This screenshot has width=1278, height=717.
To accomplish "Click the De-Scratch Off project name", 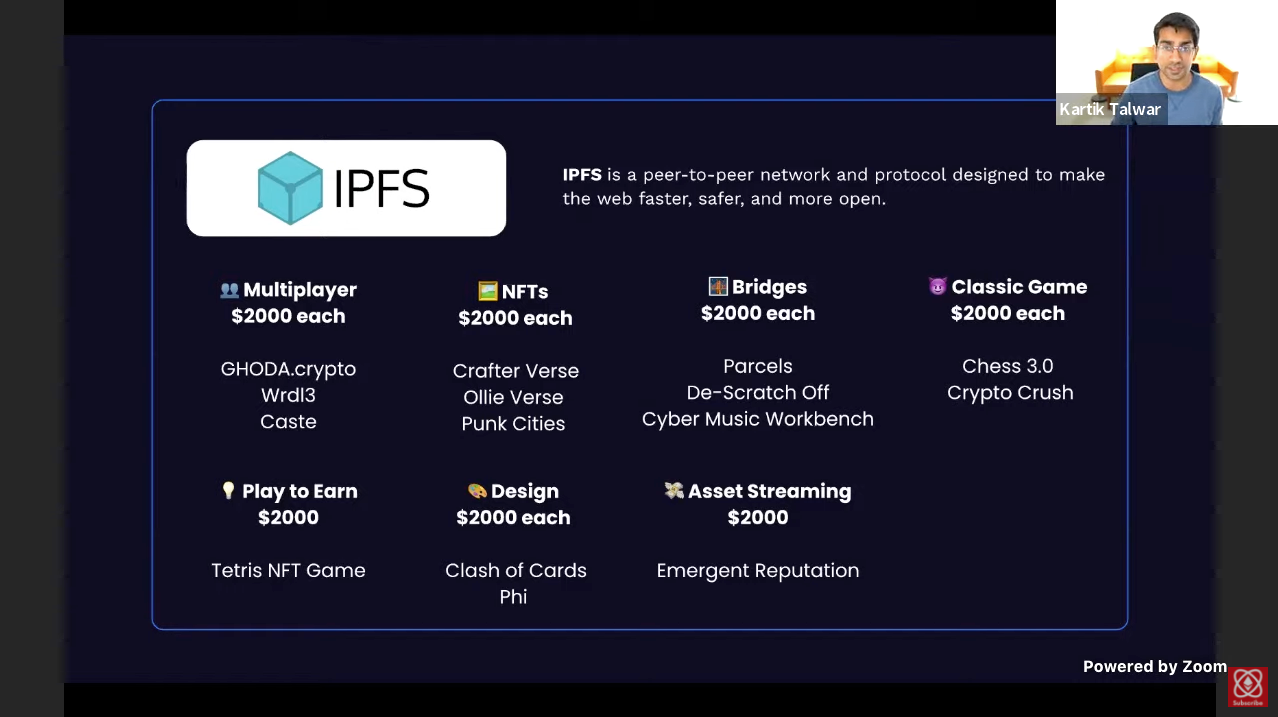I will pos(758,392).
